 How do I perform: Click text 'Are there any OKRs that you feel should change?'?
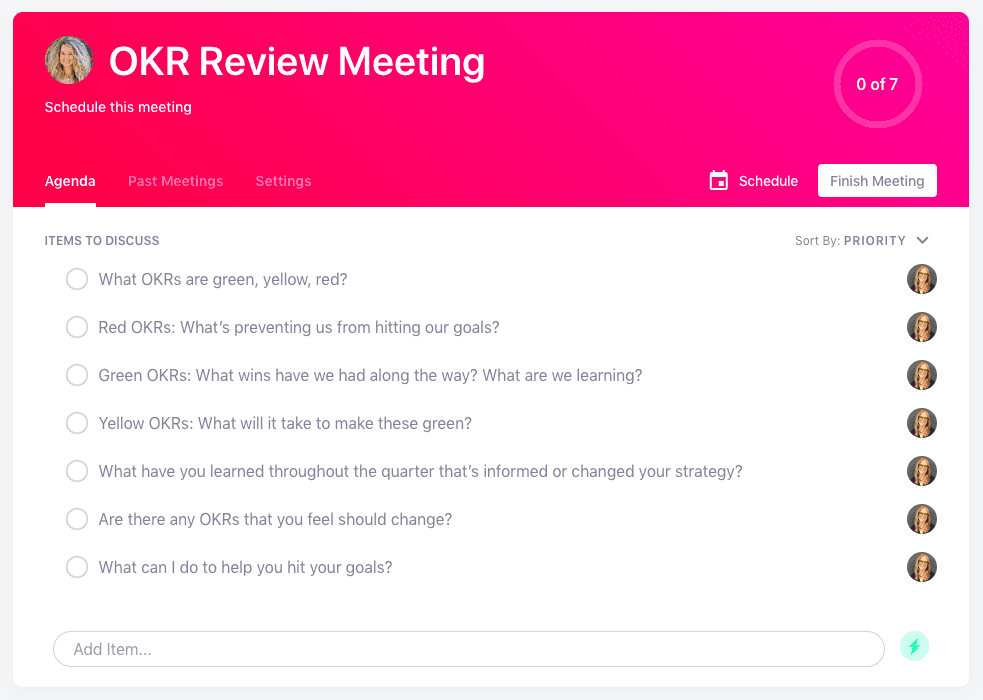coord(275,520)
